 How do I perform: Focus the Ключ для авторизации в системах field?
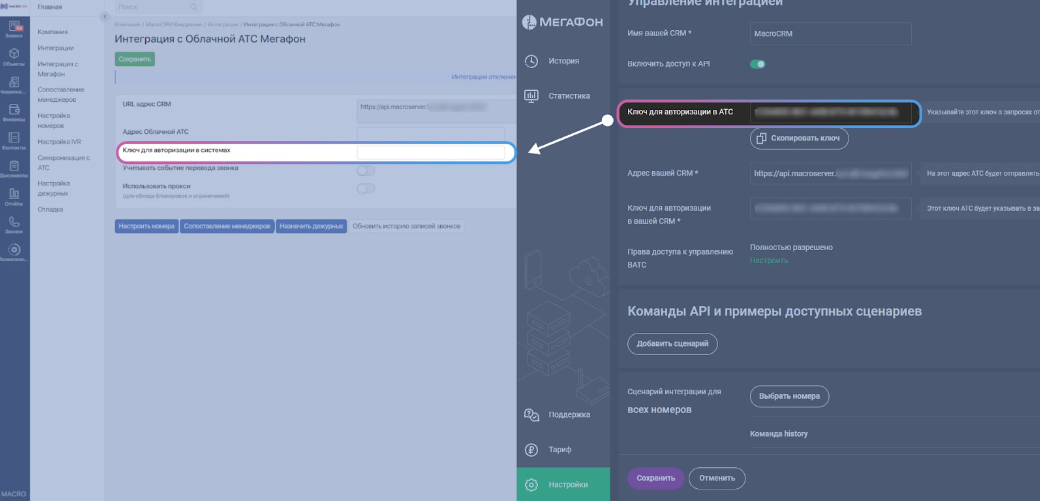tap(434, 153)
